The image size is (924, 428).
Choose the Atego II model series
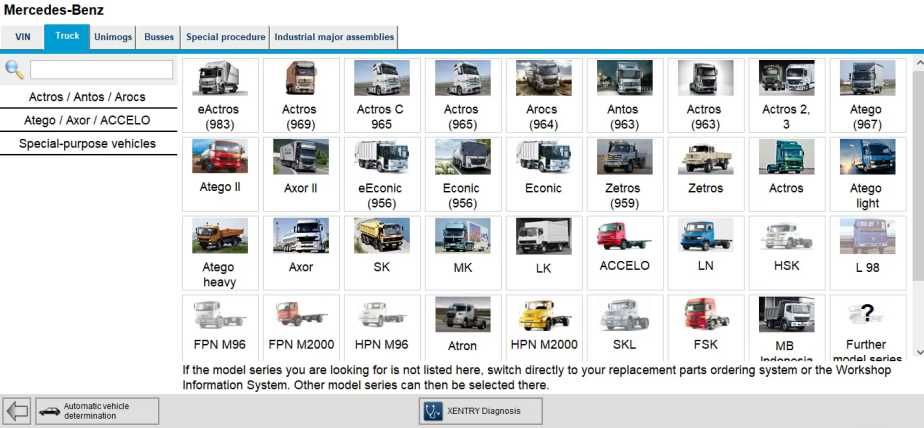[x=220, y=174]
